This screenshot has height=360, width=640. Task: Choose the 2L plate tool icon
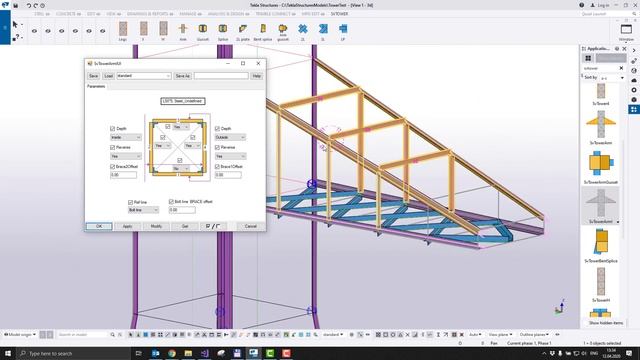pyautogui.click(x=243, y=29)
